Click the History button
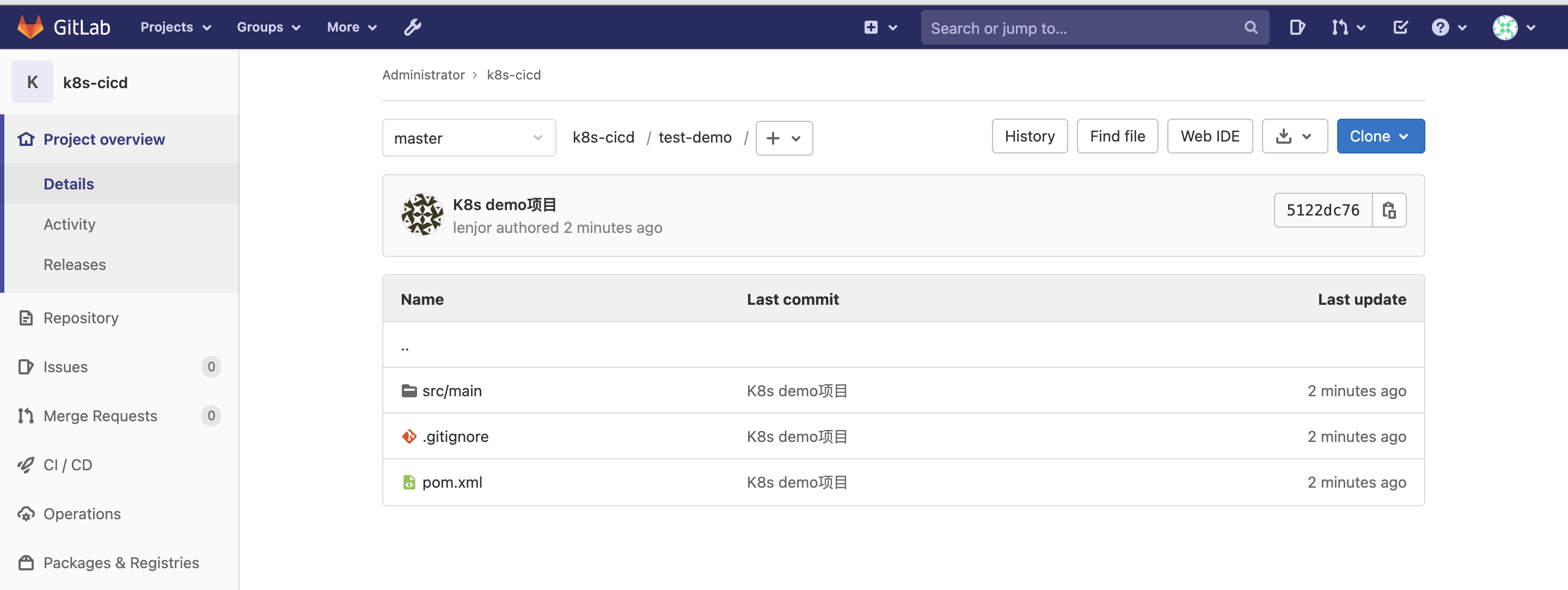1568x590 pixels. point(1028,136)
